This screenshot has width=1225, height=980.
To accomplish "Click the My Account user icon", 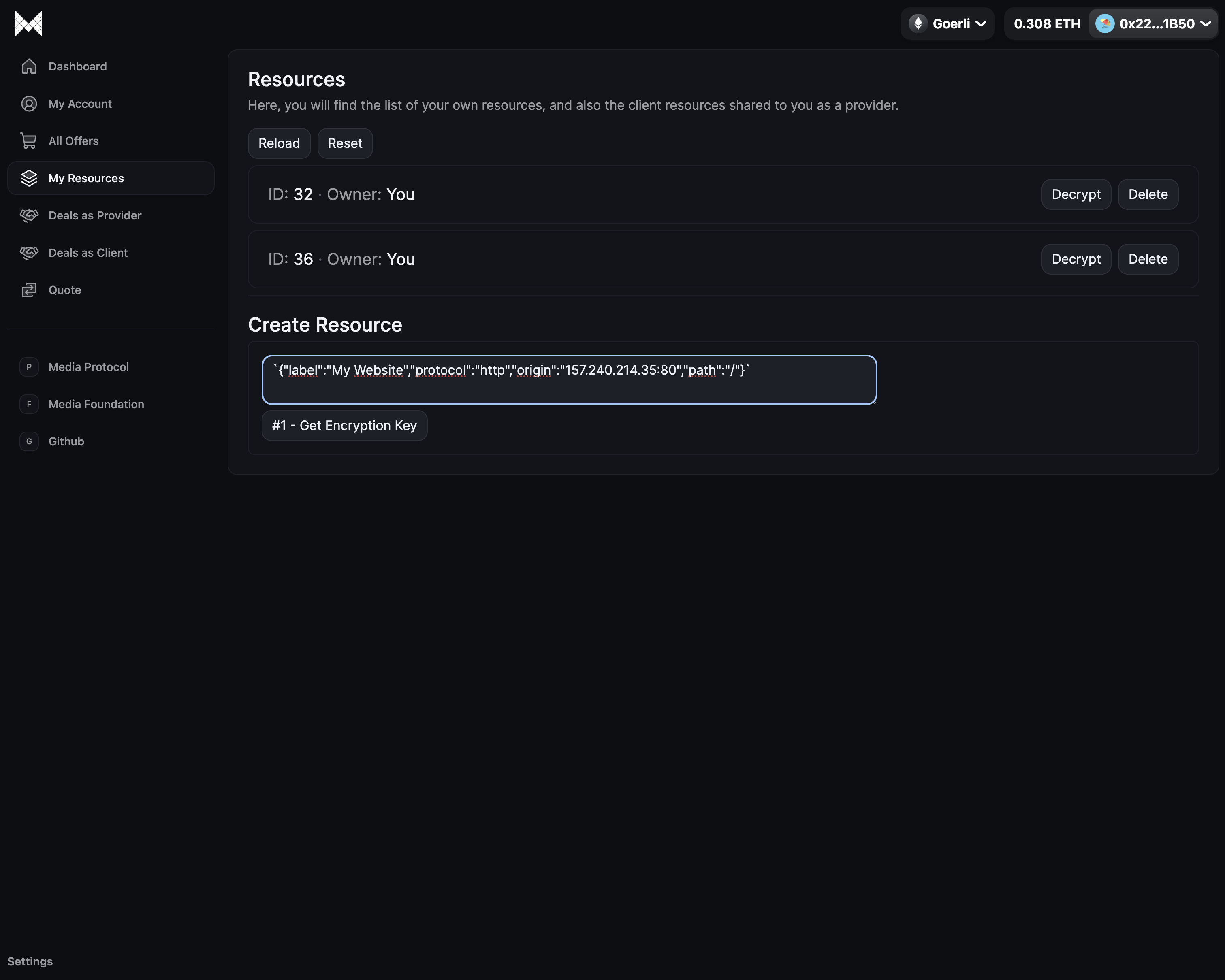I will click(29, 104).
